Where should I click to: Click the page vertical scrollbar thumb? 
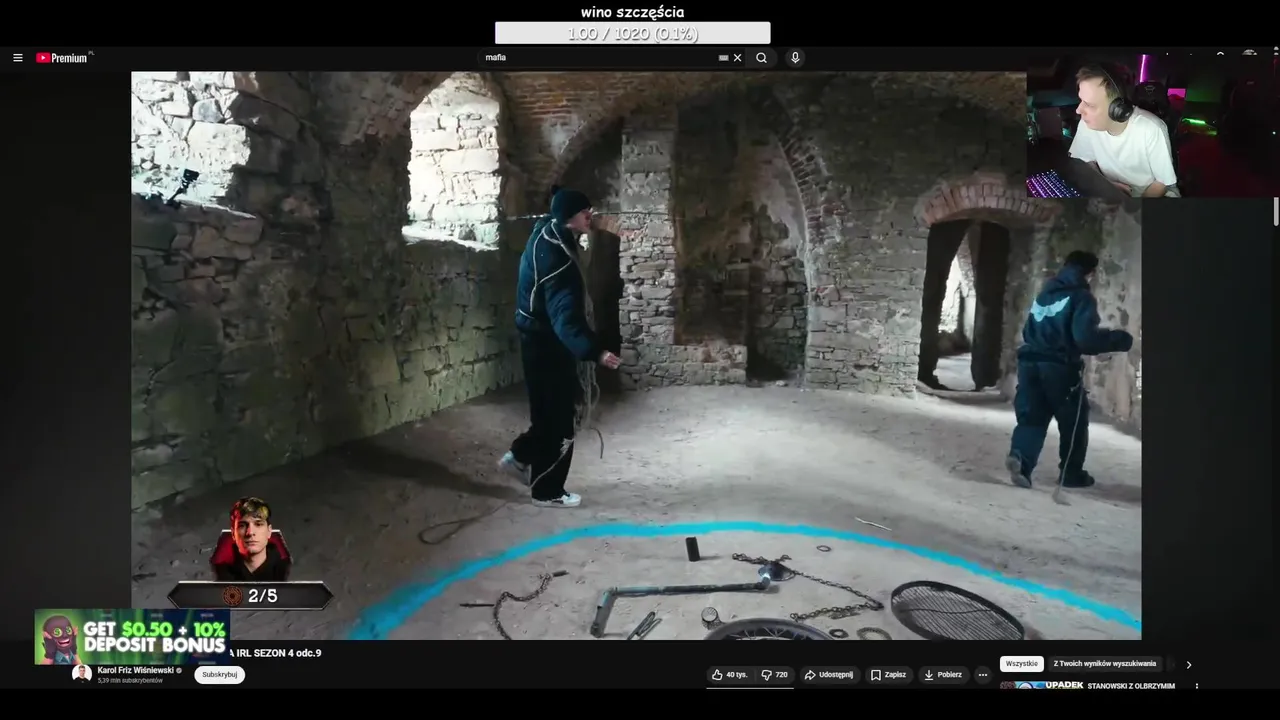click(x=1276, y=211)
